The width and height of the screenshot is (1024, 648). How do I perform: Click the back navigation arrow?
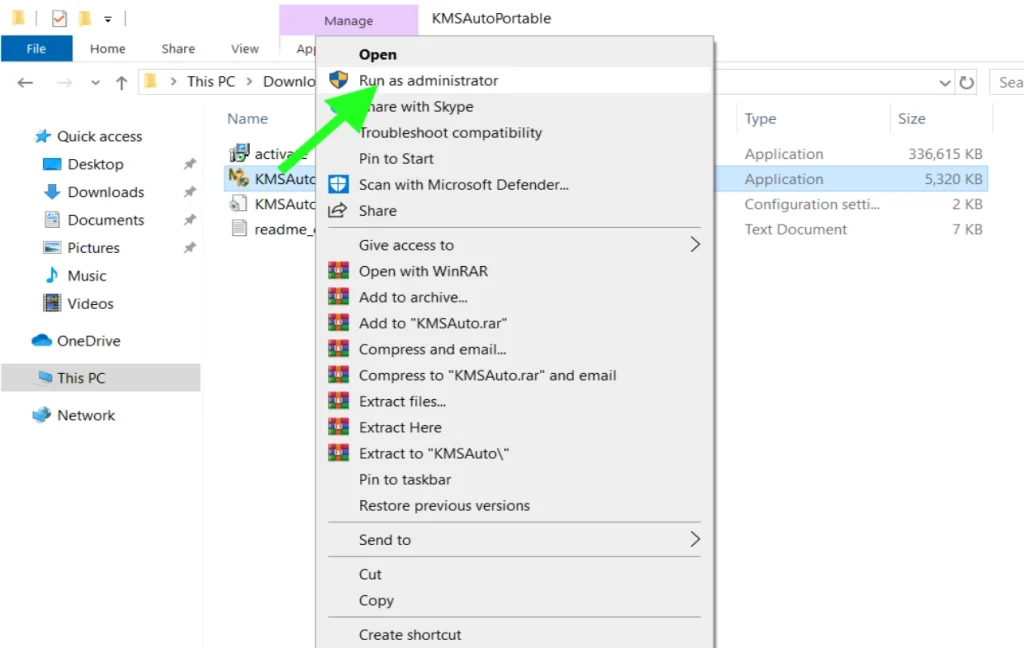pyautogui.click(x=24, y=82)
